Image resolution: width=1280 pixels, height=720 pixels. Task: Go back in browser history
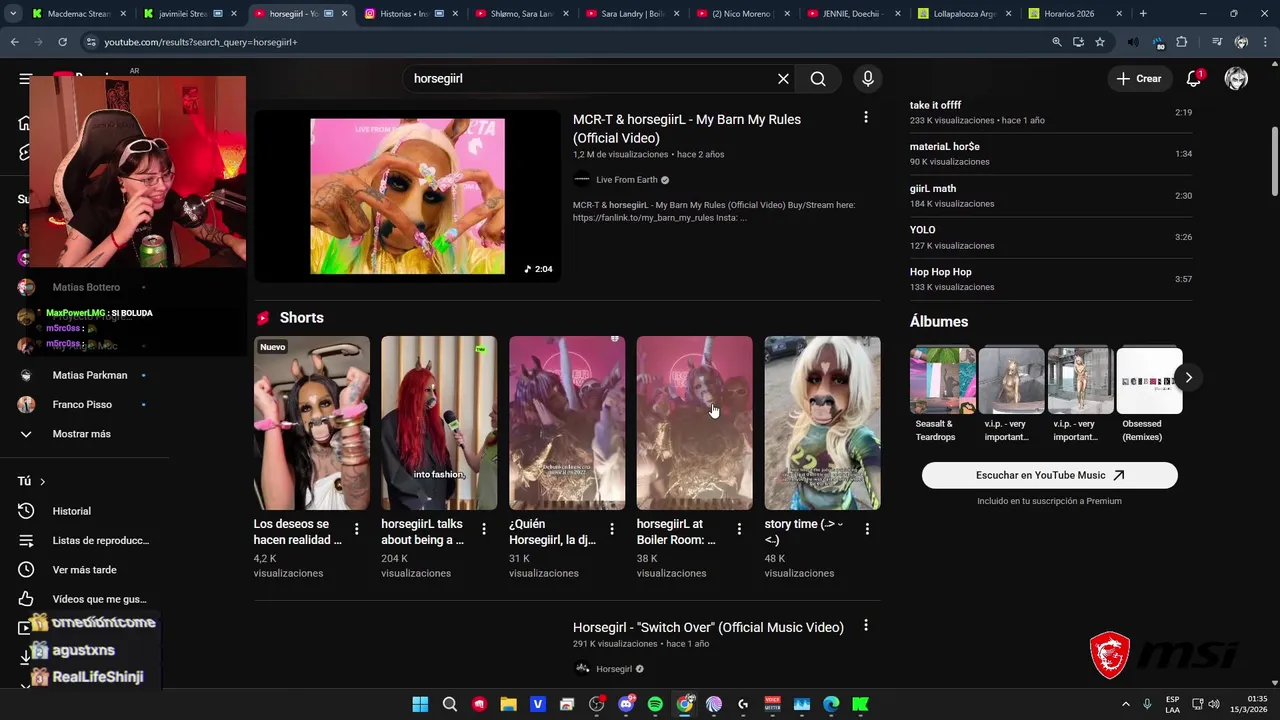(x=14, y=42)
